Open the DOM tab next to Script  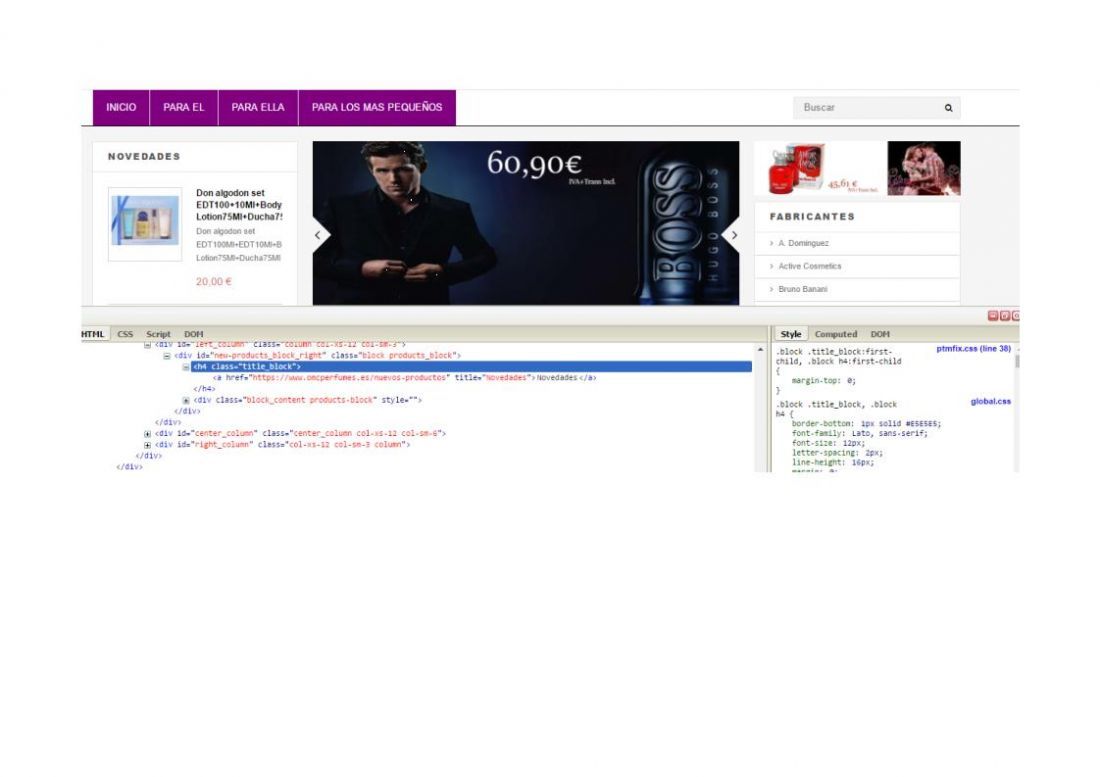(194, 334)
